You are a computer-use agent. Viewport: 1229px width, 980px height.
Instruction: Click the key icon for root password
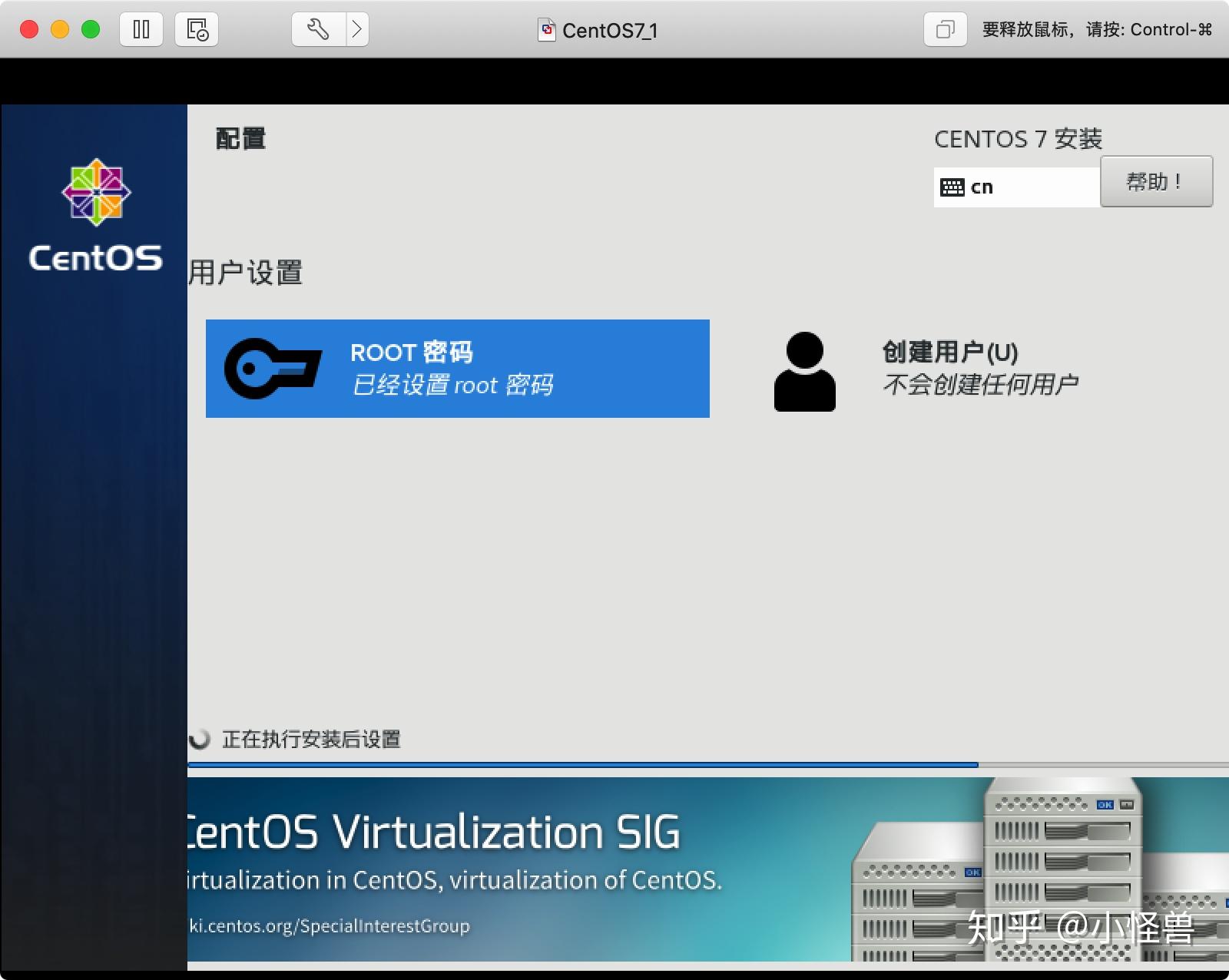pyautogui.click(x=272, y=369)
